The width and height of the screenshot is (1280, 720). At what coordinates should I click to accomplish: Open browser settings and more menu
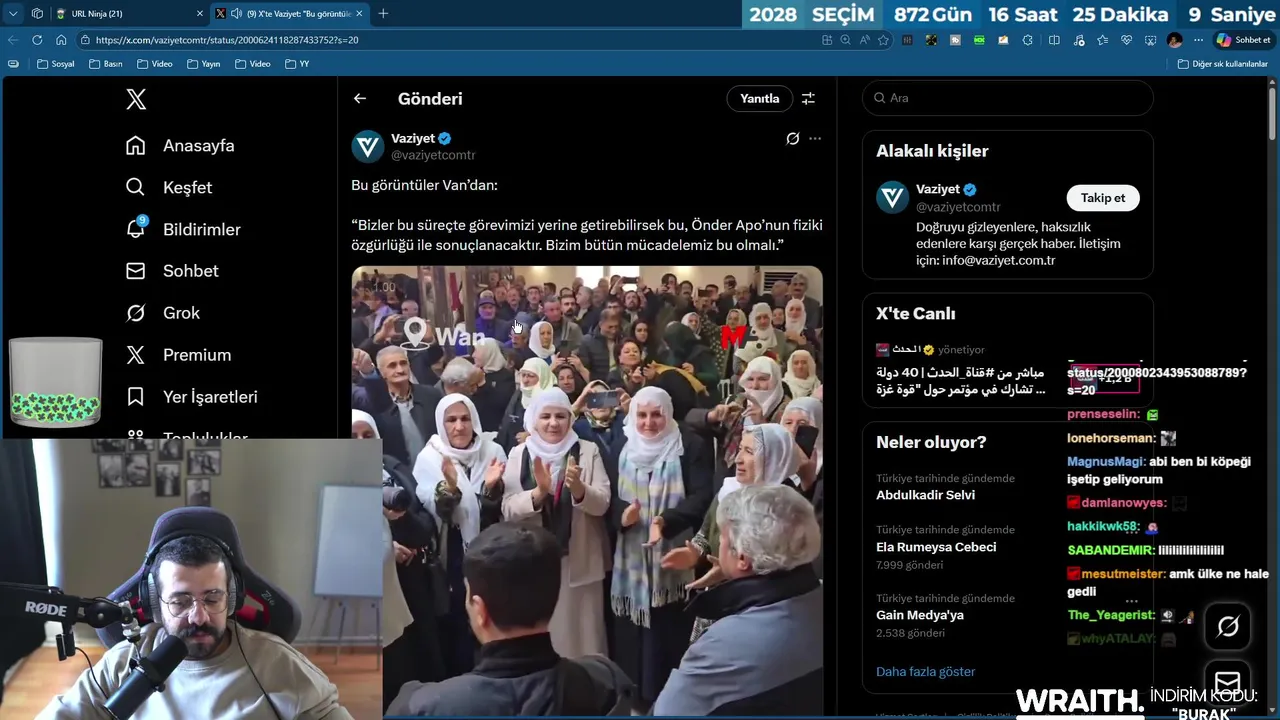1198,40
